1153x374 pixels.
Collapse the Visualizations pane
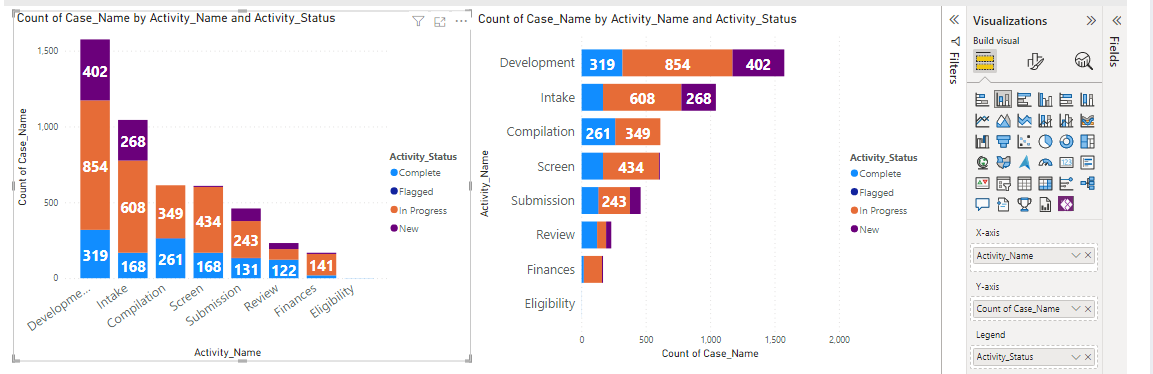tap(1090, 21)
